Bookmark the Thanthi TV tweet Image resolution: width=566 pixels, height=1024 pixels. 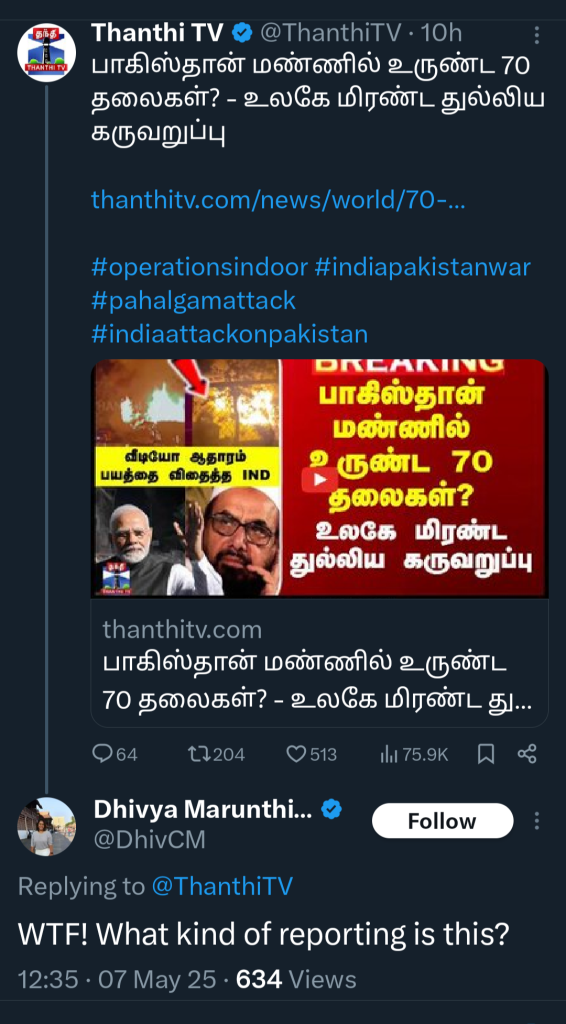coord(486,755)
